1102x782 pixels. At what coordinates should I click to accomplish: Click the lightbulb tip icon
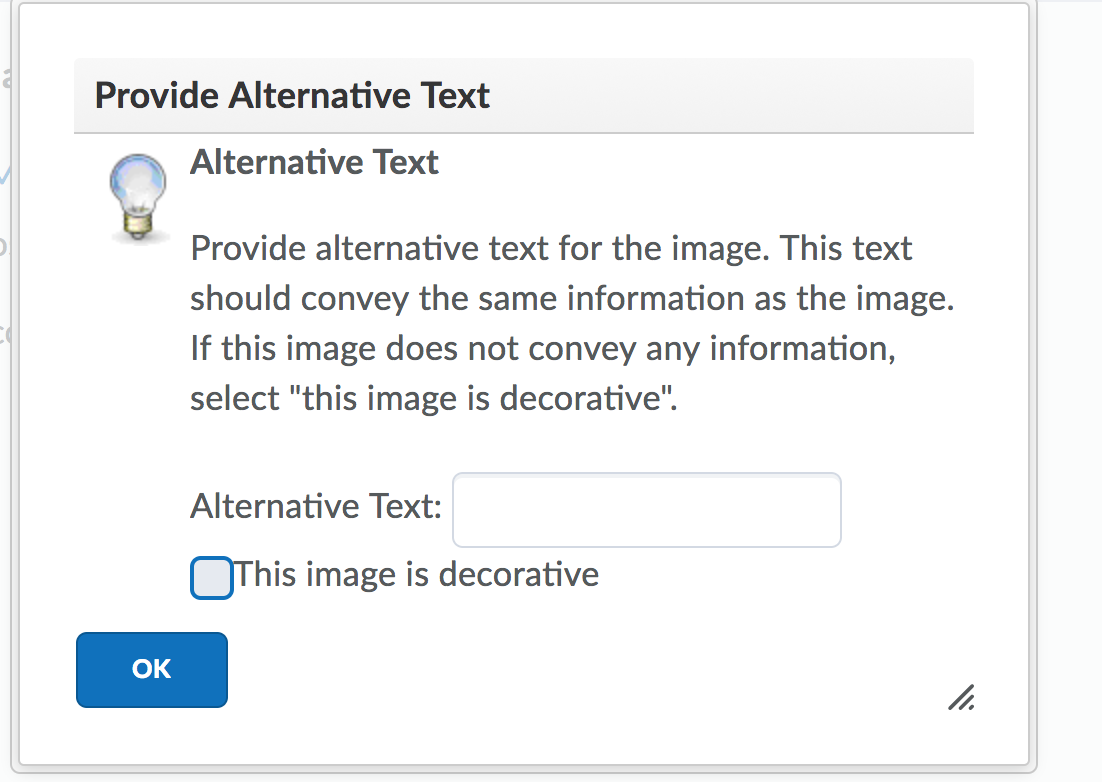click(x=138, y=197)
